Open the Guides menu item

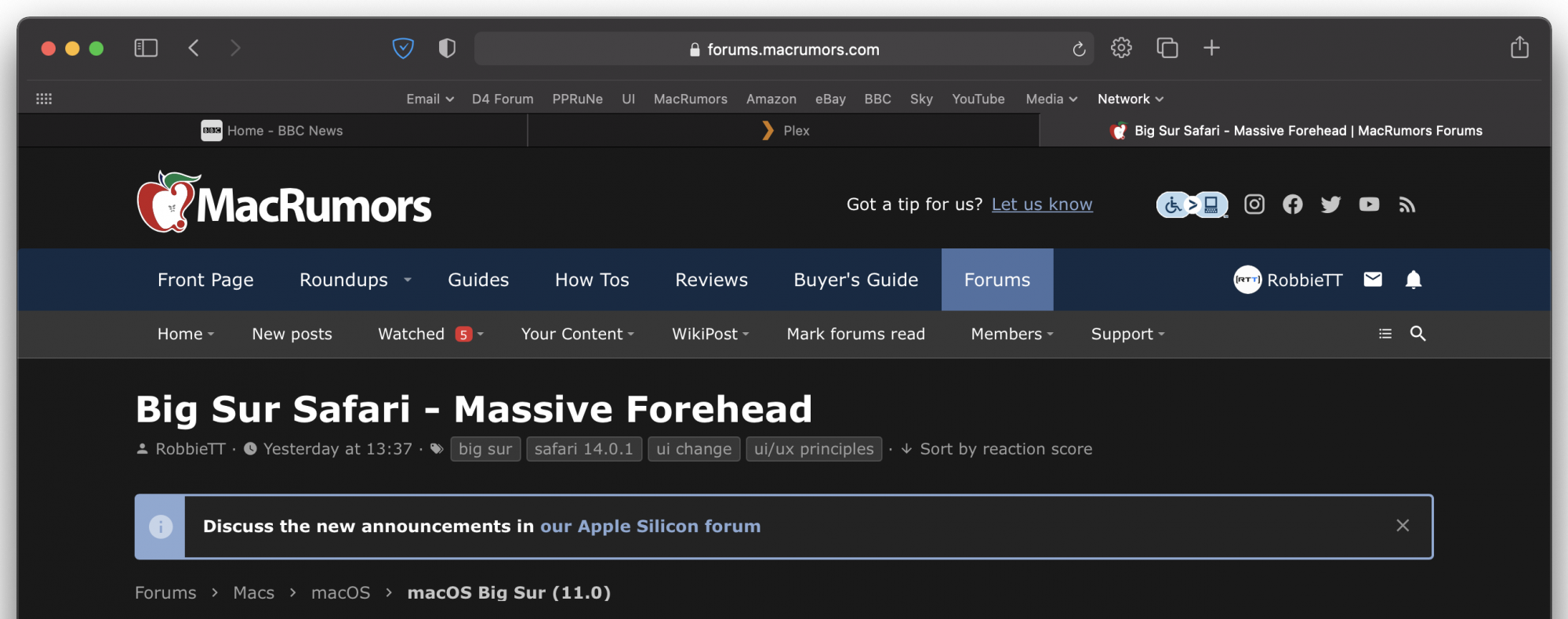(478, 280)
